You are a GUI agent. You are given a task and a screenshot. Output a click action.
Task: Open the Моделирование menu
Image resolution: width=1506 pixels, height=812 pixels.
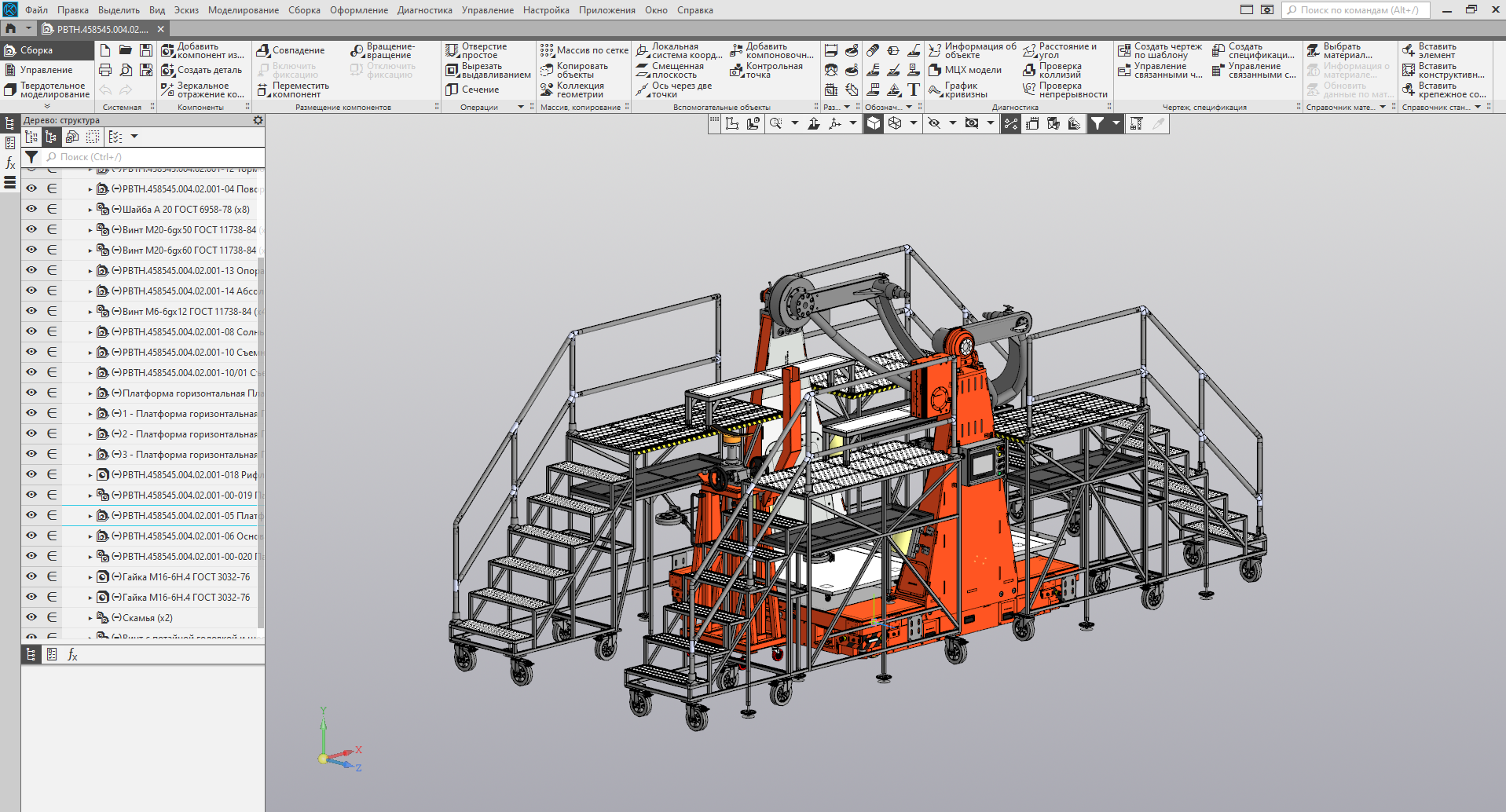click(x=243, y=10)
